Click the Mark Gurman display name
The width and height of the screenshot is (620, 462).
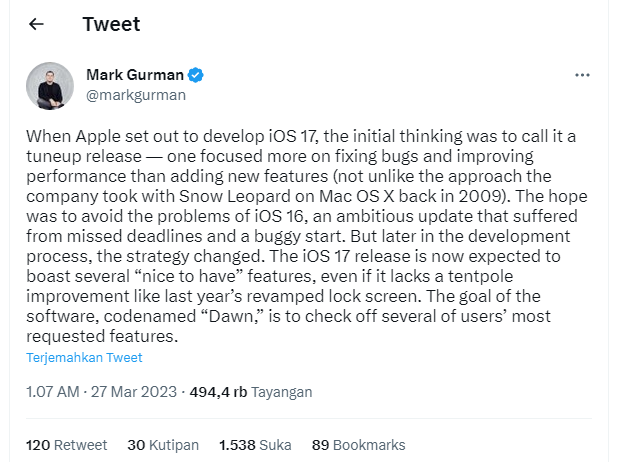[136, 76]
